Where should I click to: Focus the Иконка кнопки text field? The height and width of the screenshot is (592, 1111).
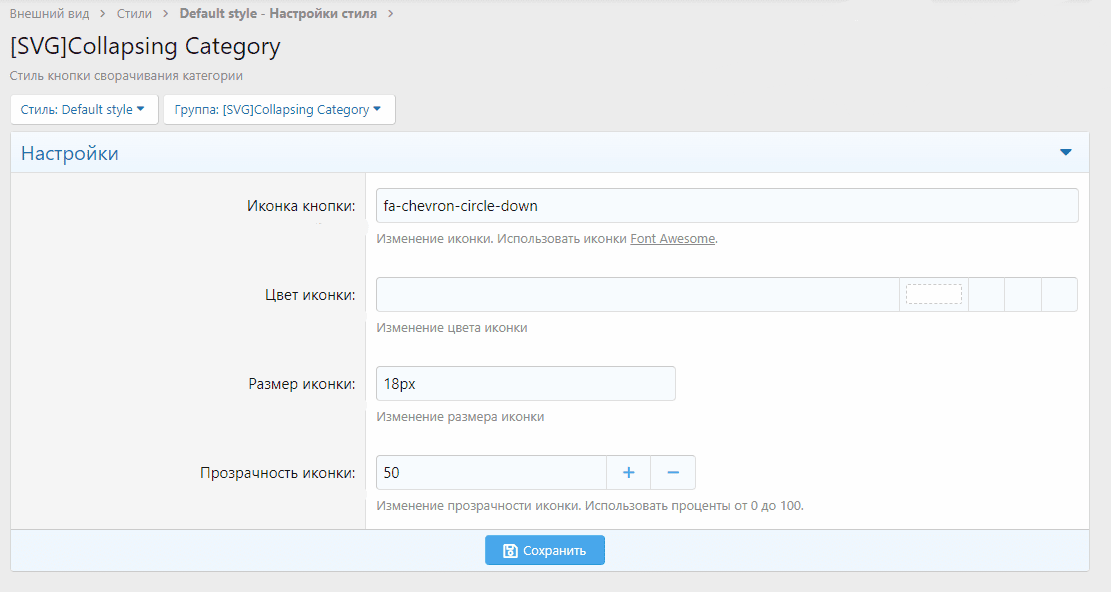click(x=726, y=206)
